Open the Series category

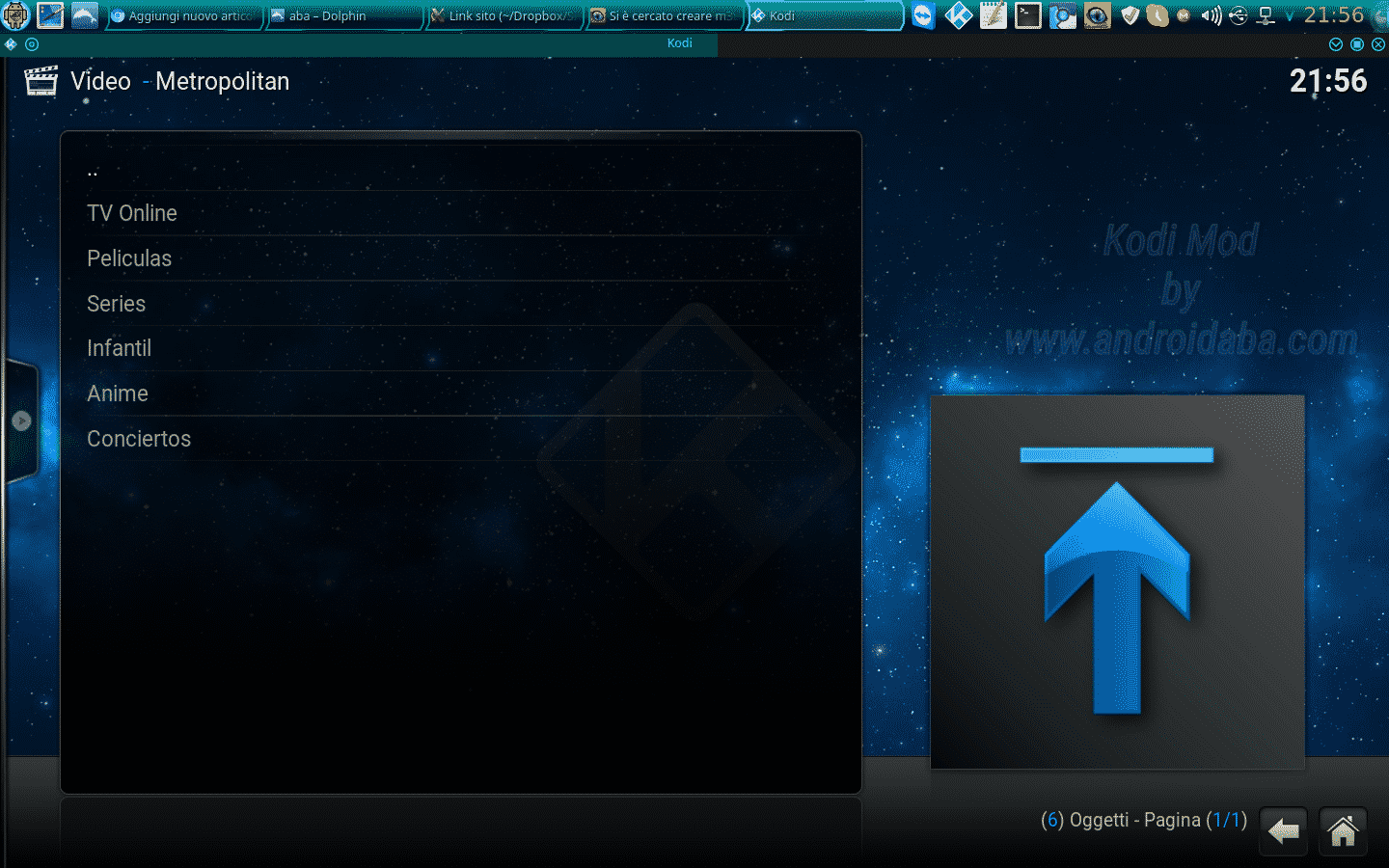(461, 304)
